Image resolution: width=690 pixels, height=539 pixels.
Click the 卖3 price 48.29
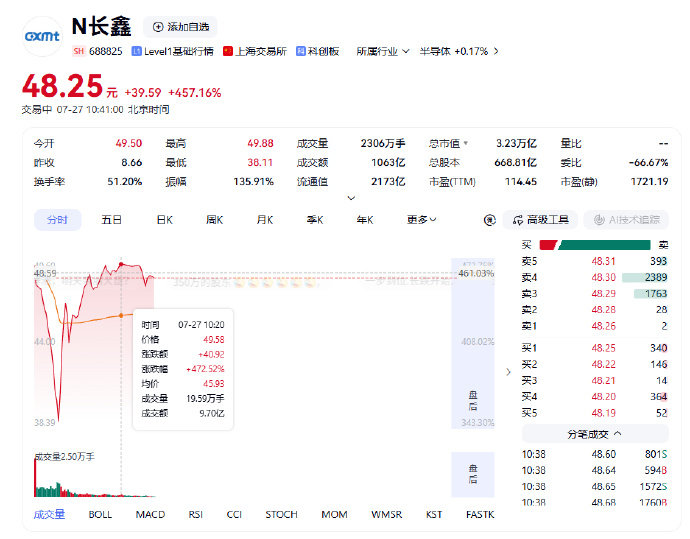tap(603, 294)
